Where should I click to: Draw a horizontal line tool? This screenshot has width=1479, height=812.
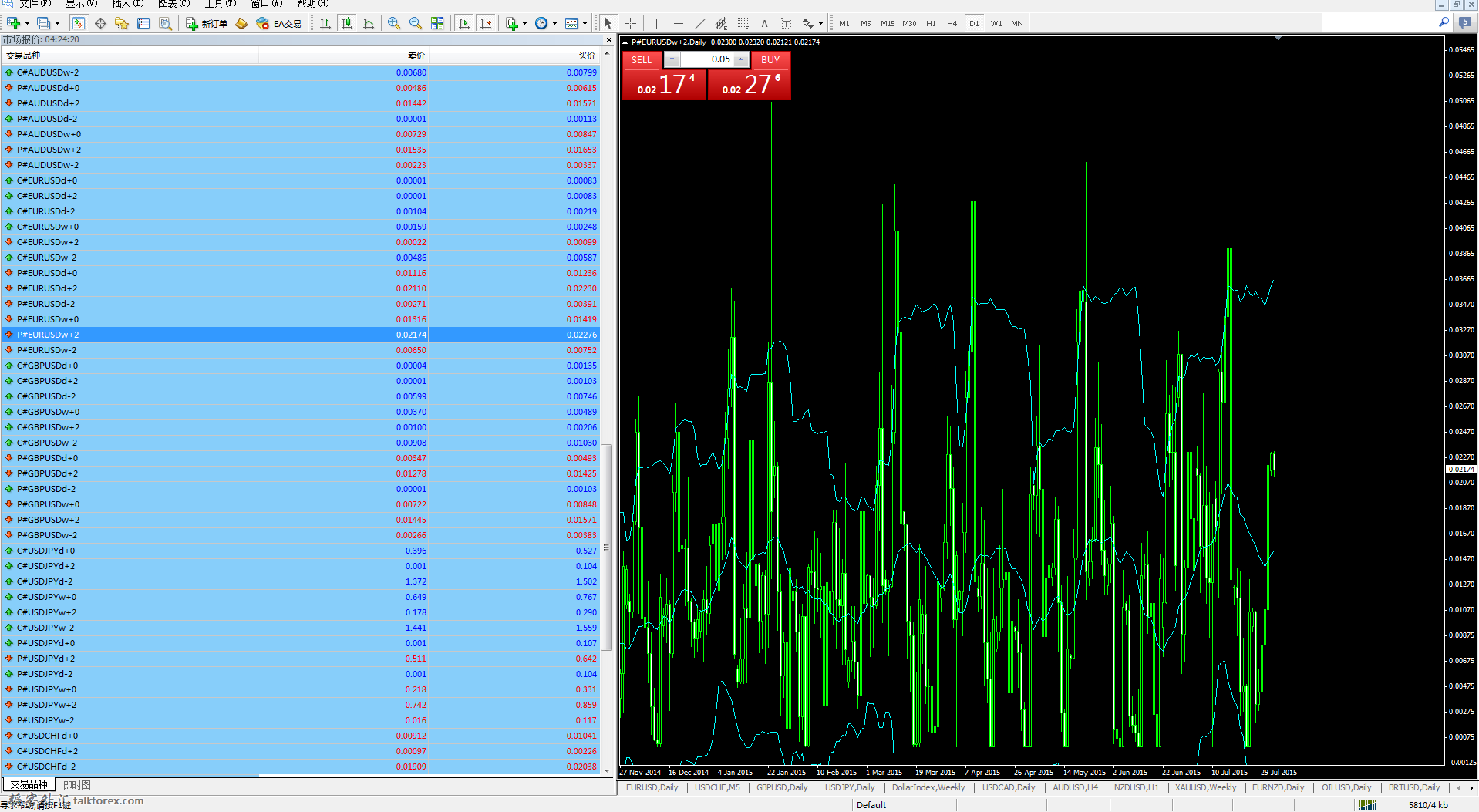(x=678, y=23)
